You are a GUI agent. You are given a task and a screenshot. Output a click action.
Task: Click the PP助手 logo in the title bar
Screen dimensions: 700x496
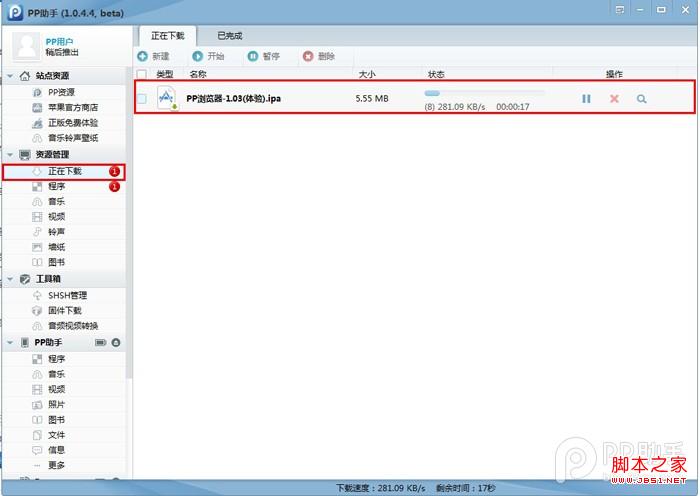coord(15,12)
